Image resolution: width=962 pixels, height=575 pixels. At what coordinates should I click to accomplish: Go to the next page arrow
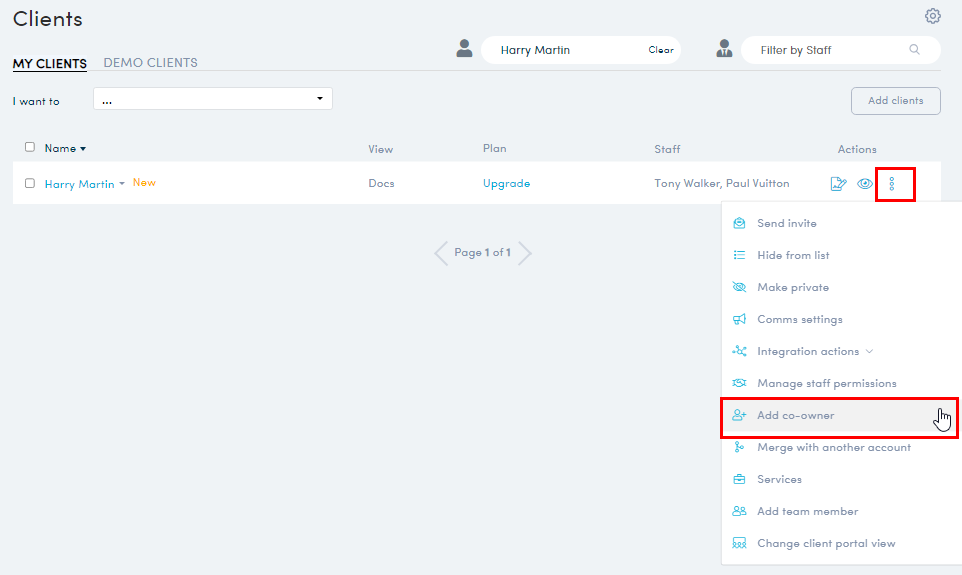525,253
